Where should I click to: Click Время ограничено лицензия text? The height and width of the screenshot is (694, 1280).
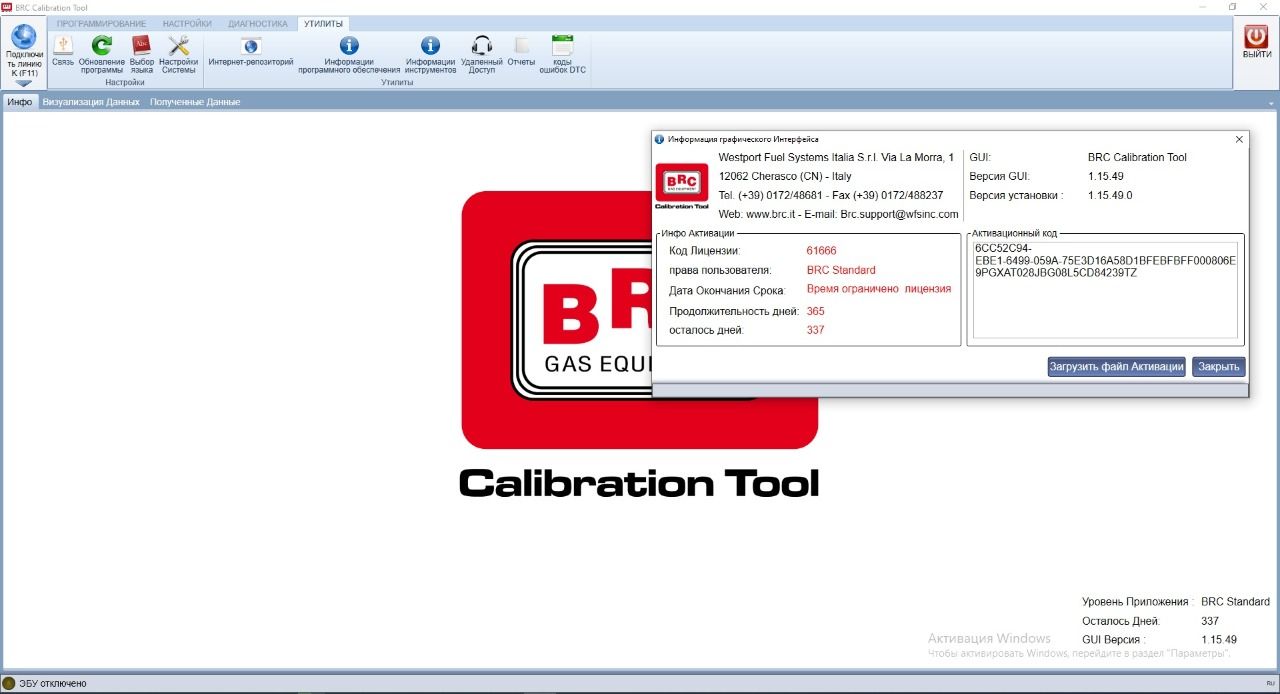879,289
